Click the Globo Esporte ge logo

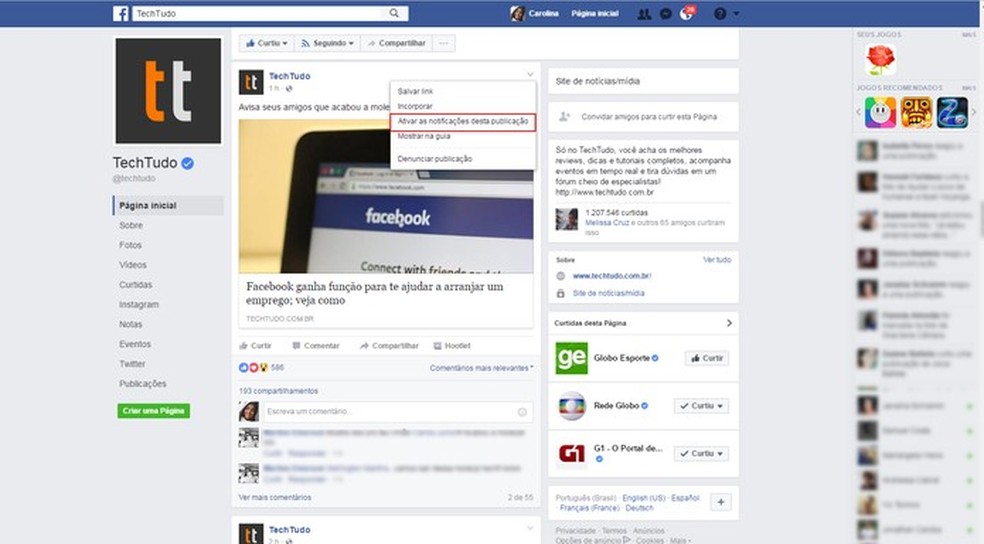click(572, 358)
